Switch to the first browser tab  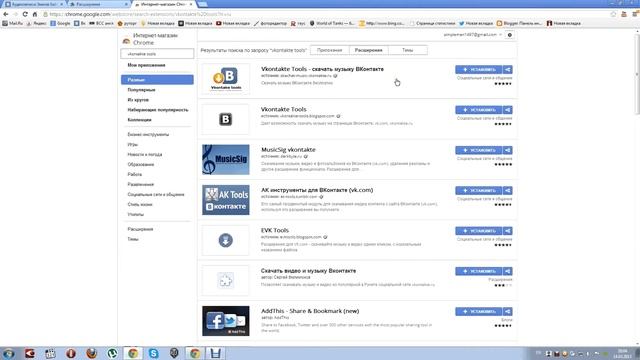33,4
